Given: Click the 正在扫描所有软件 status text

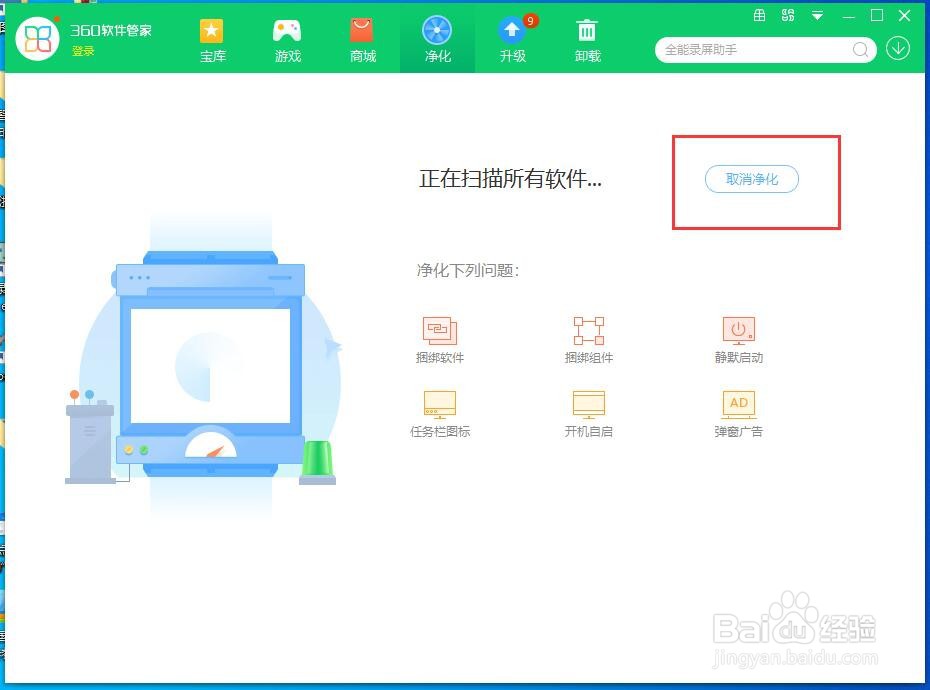Looking at the screenshot, I should tap(510, 179).
